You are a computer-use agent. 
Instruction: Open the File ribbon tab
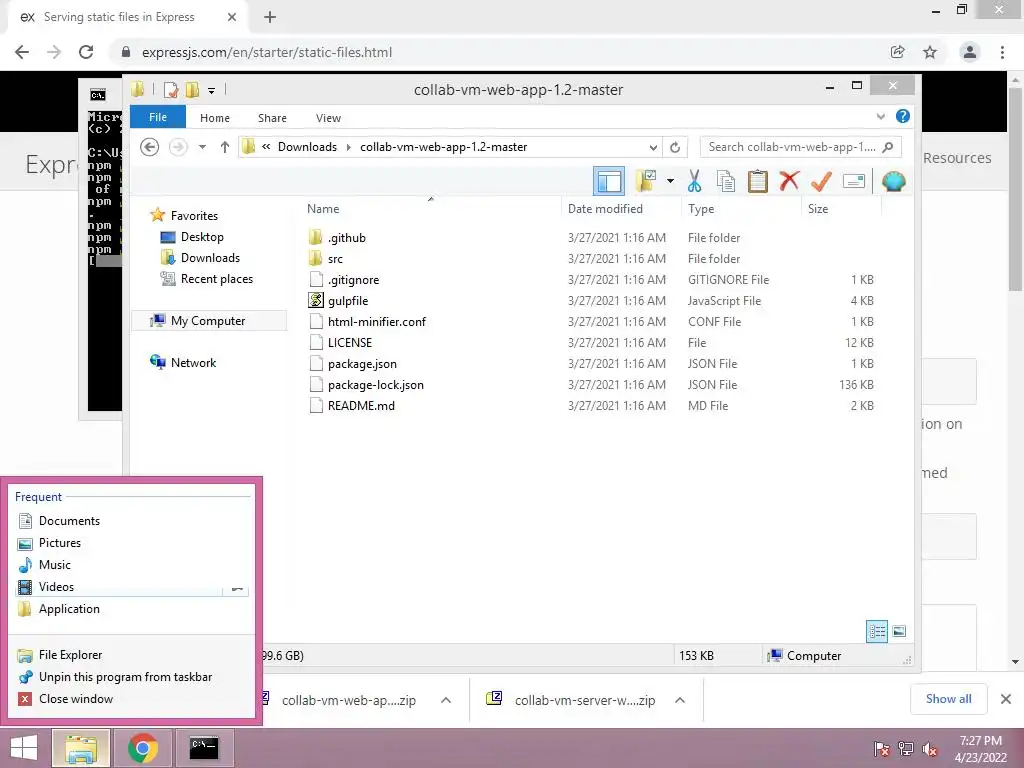157,117
